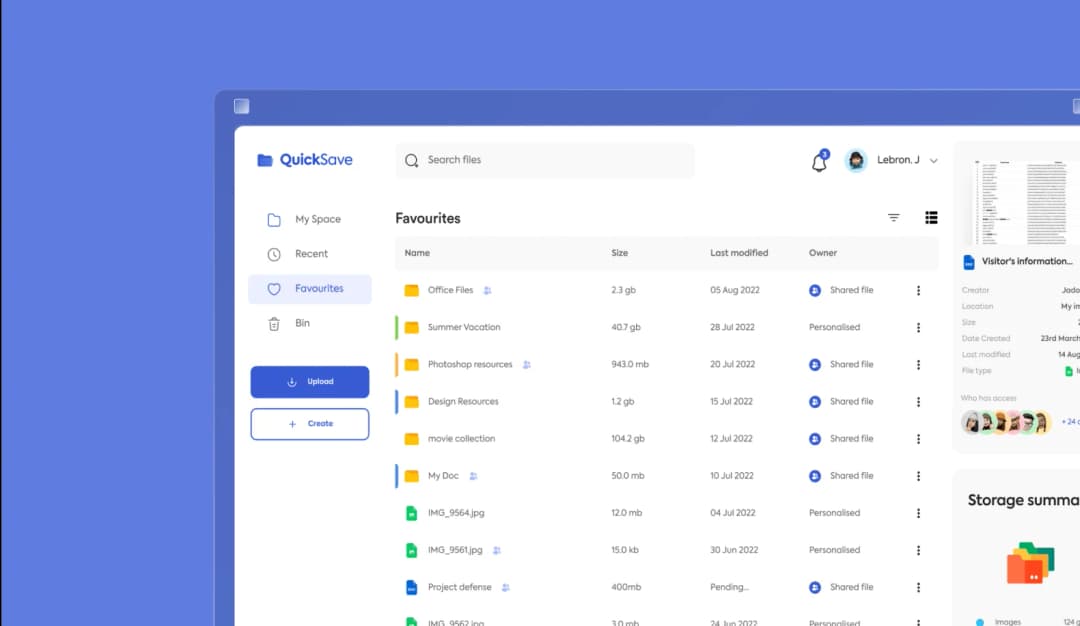Click the yellow folder icon for movie collection
Screen dimensions: 1080x626
(x=411, y=438)
